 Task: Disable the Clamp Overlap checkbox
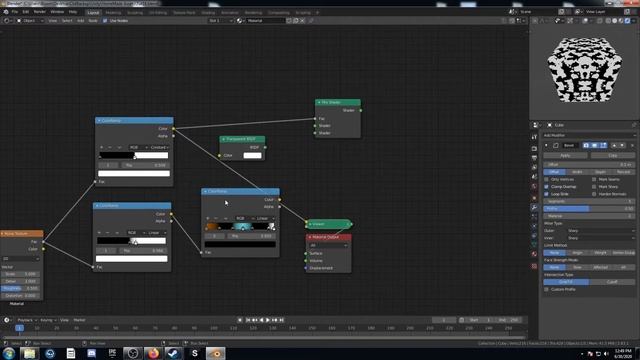547,187
